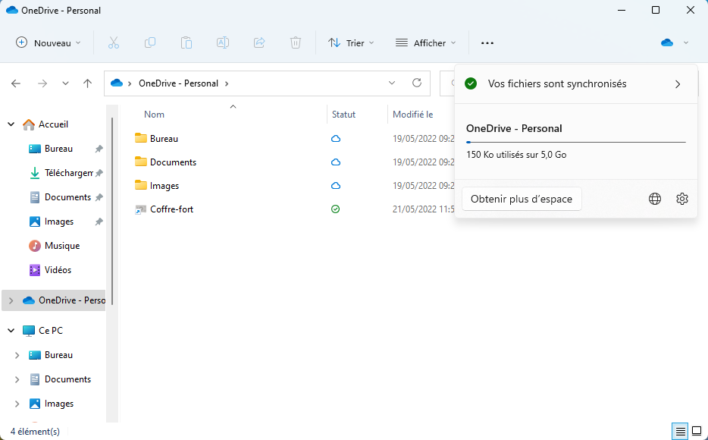Click the OneDrive storage usage bar

click(x=576, y=142)
